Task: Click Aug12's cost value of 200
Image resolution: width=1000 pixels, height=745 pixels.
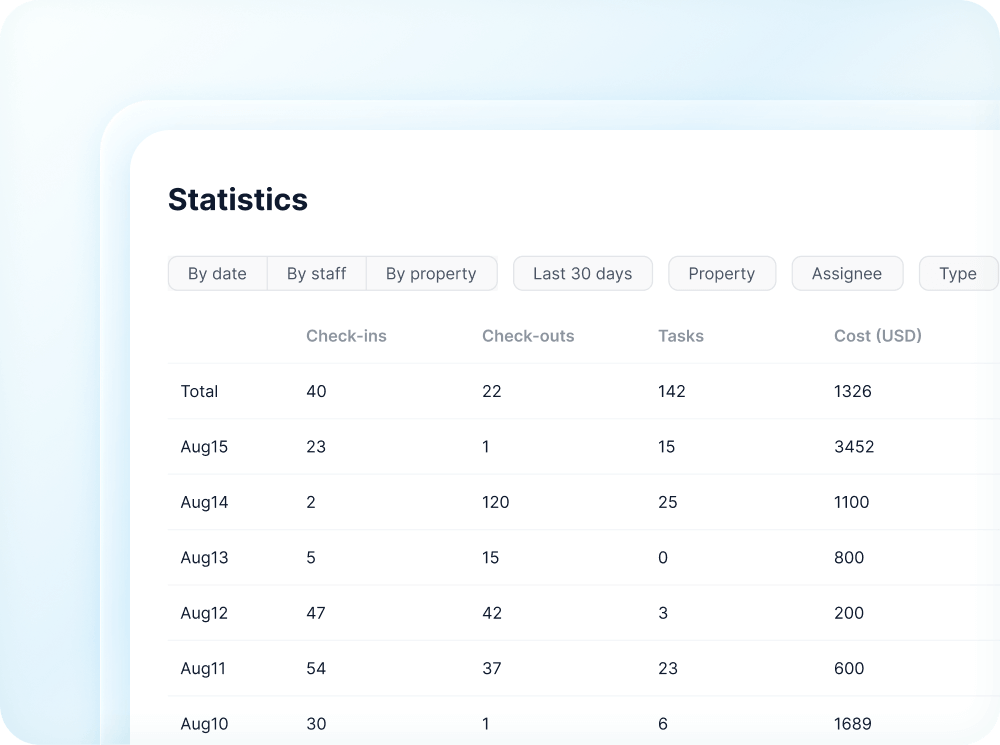Action: [849, 613]
